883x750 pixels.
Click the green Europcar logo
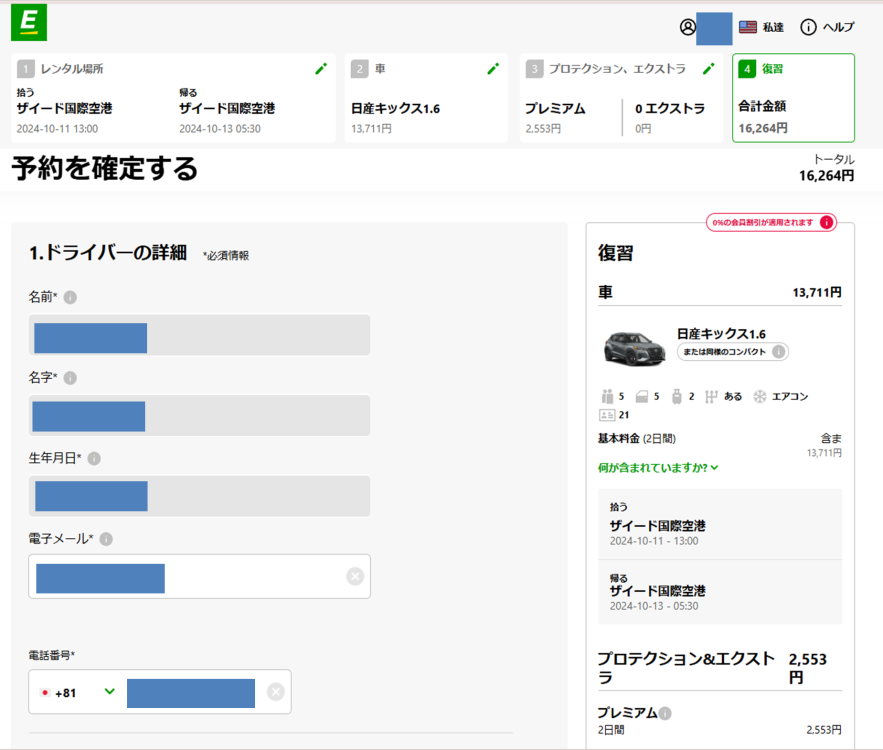click(29, 23)
